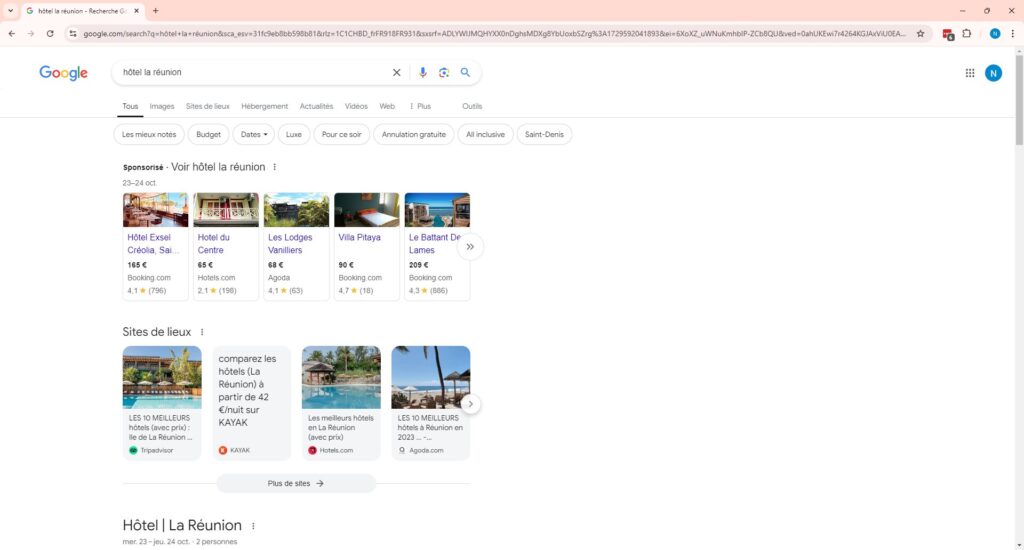1024x550 pixels.
Task: Open the red extension icon in toolbar
Action: pyautogui.click(x=948, y=34)
